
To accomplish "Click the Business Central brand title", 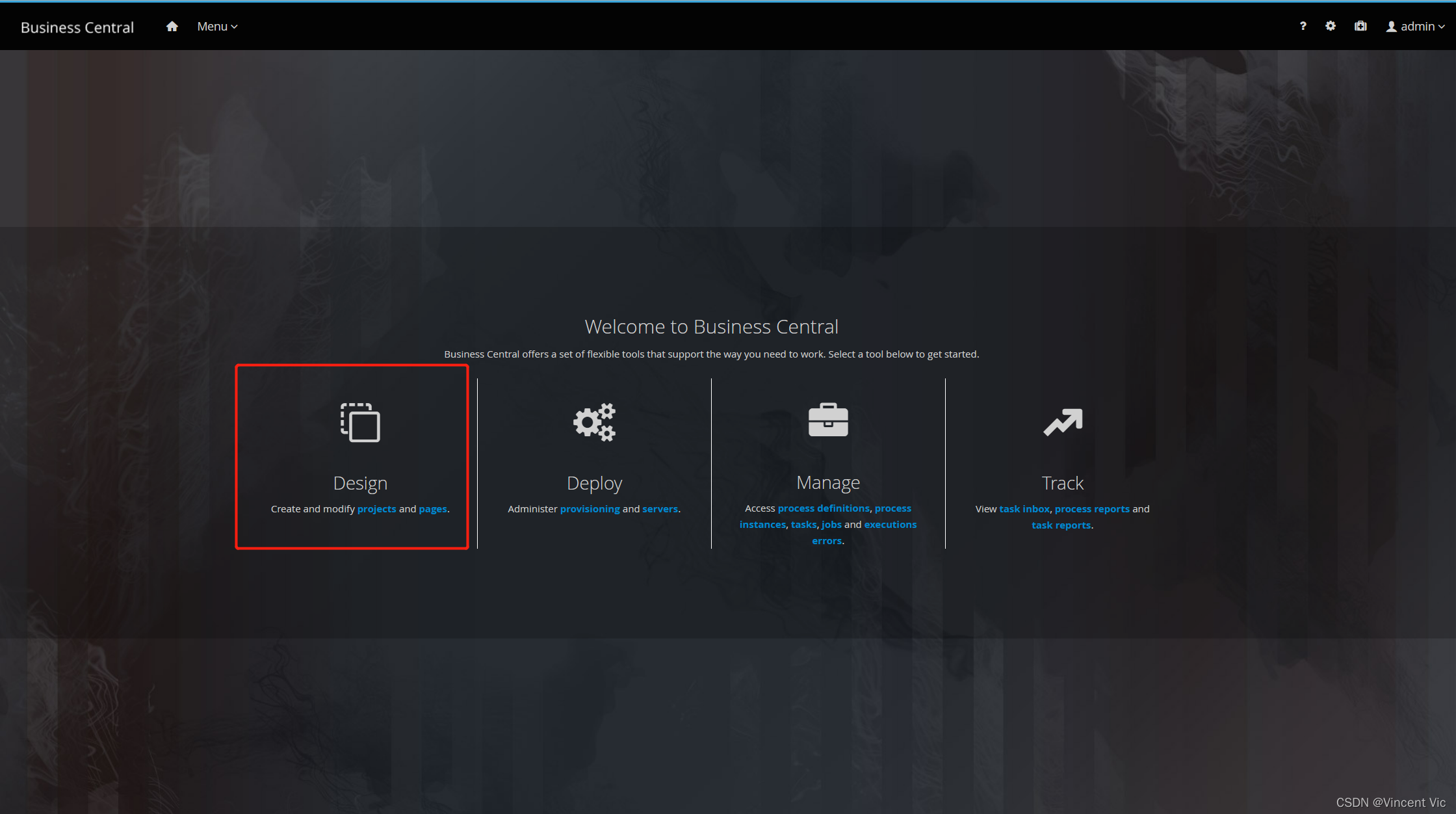I will pyautogui.click(x=77, y=27).
